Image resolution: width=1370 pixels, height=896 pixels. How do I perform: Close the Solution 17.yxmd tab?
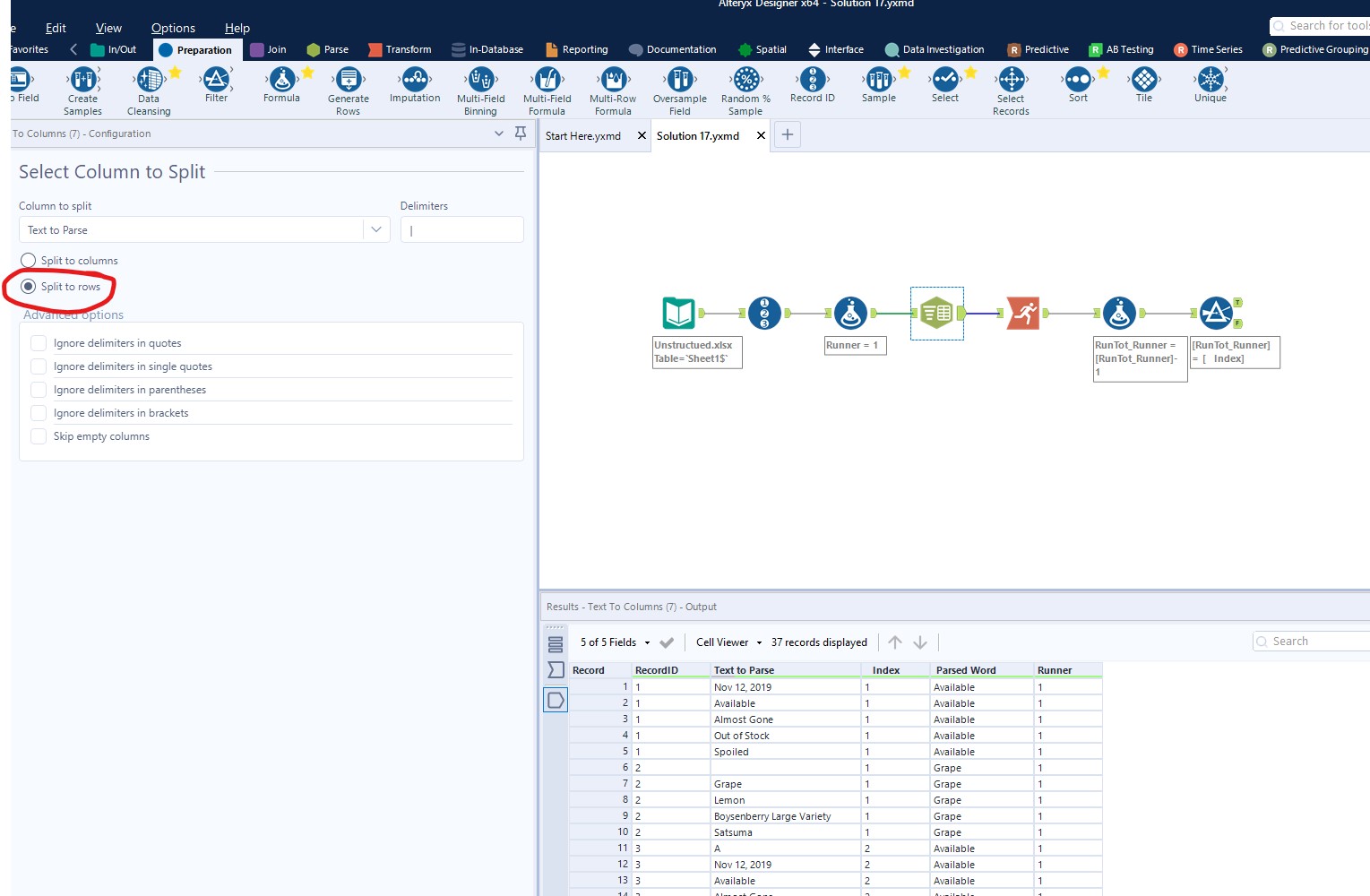point(761,136)
